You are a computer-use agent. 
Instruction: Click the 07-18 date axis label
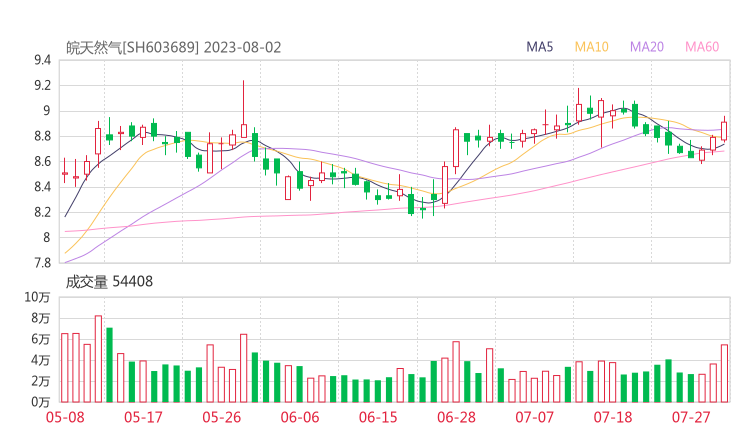pyautogui.click(x=613, y=417)
